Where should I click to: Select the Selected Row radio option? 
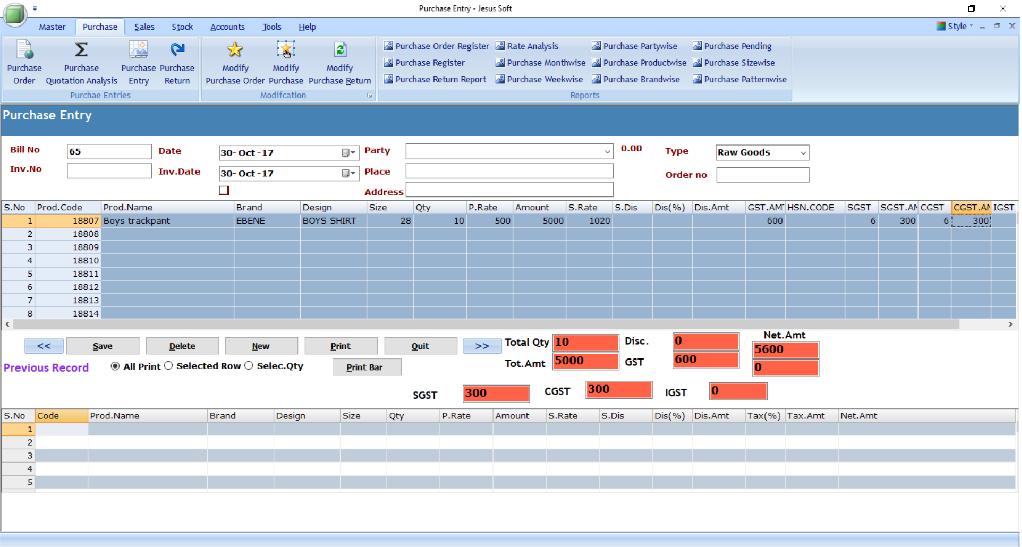168,366
